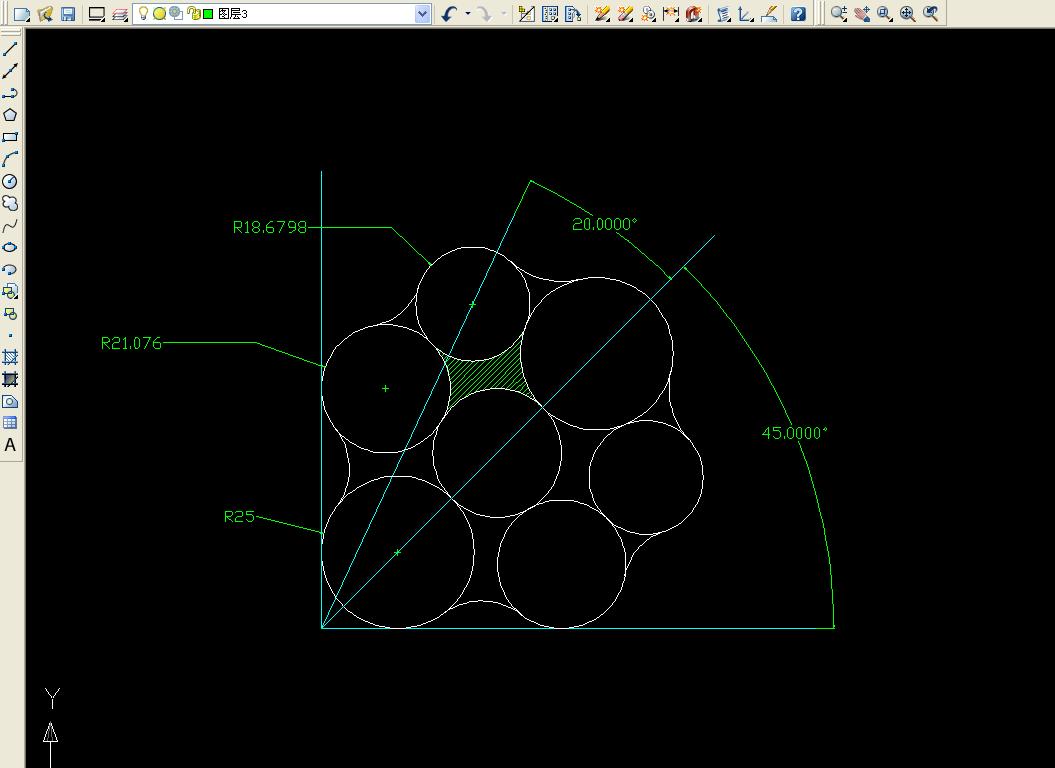Select the Hatch tool
Viewport: 1055px width, 768px height.
click(10, 357)
